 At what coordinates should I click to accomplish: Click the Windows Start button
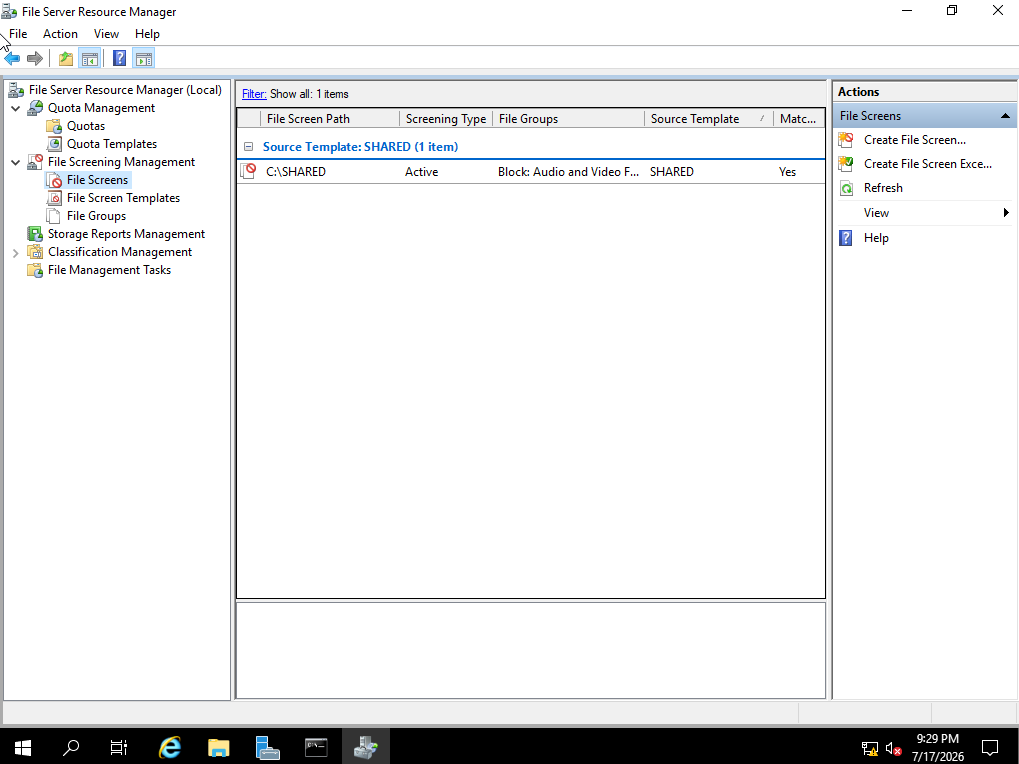[23, 747]
